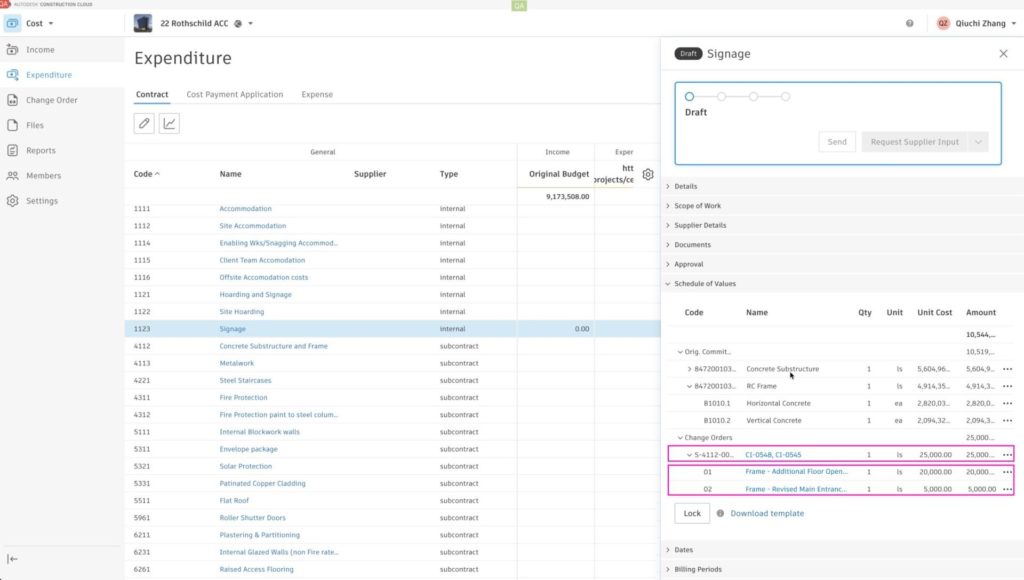Collapse the Orig. Commit. group

680,352
